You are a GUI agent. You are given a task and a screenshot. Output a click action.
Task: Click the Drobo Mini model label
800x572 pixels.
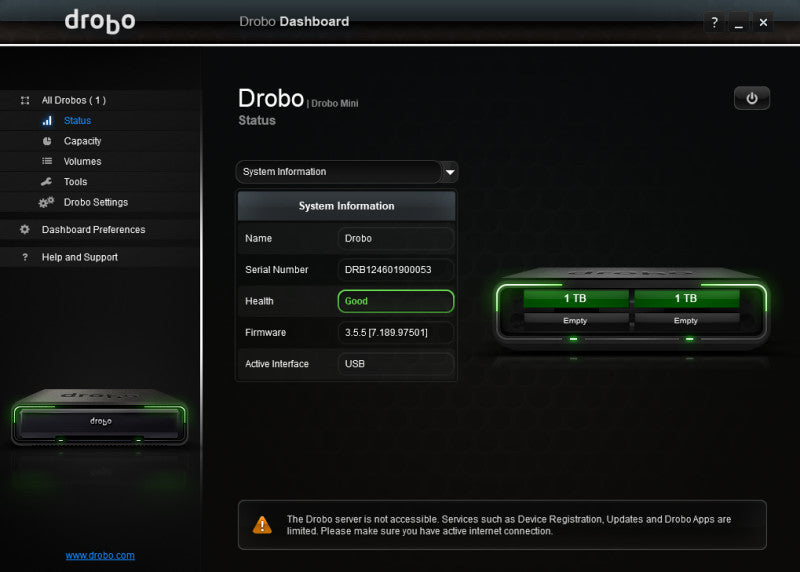click(335, 104)
